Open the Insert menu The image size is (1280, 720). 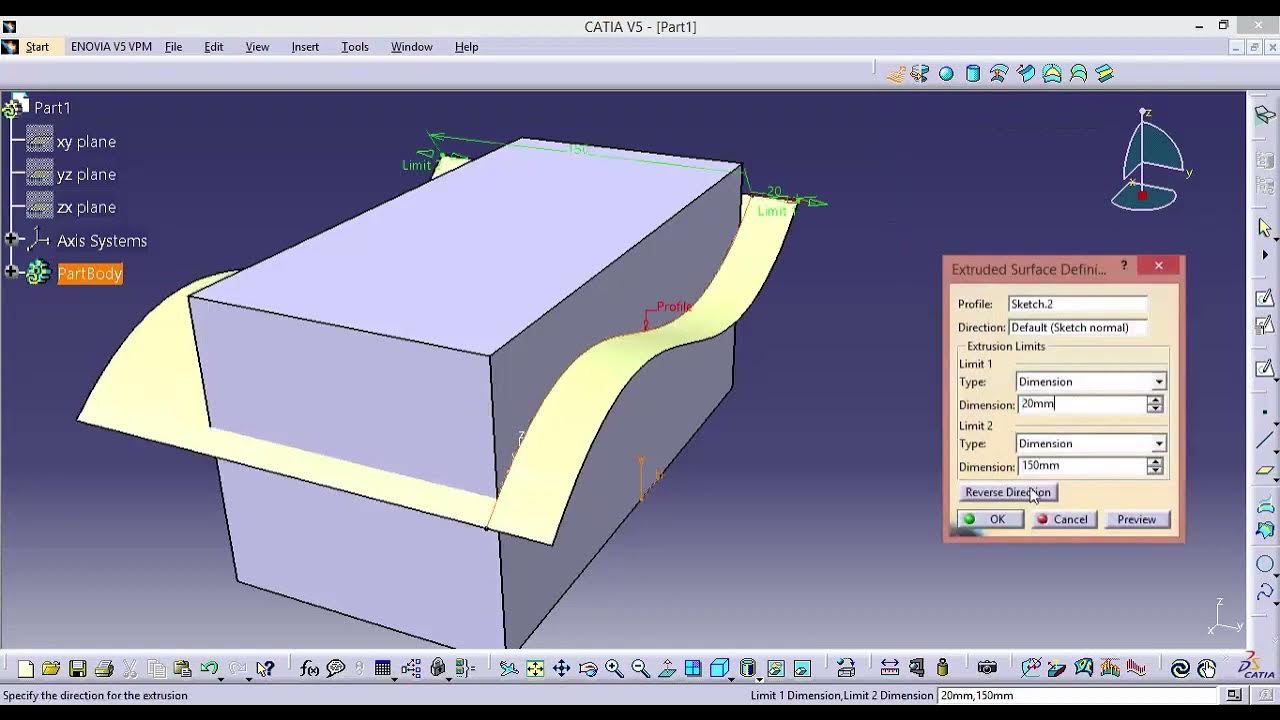305,47
